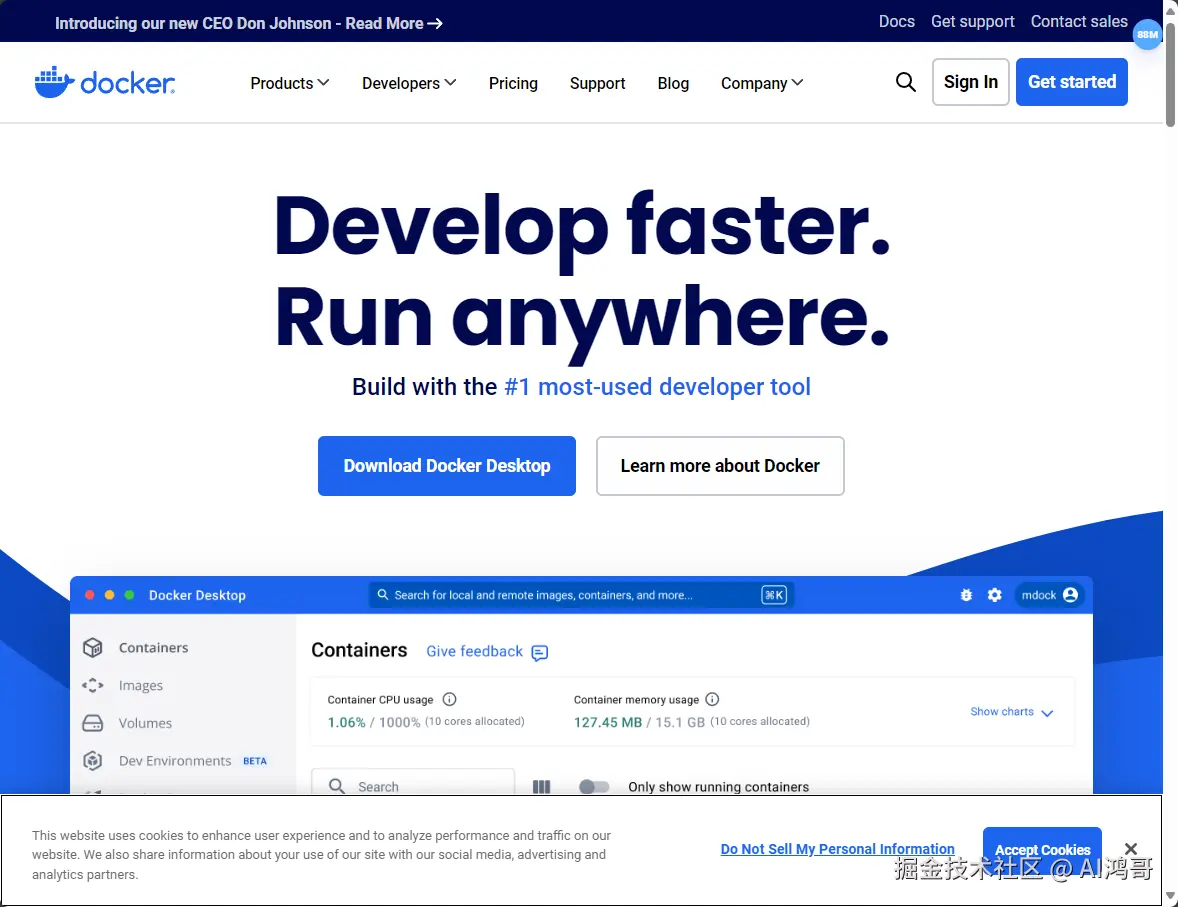Close the cookie banner with X
This screenshot has height=907, width=1178.
[x=1131, y=849]
